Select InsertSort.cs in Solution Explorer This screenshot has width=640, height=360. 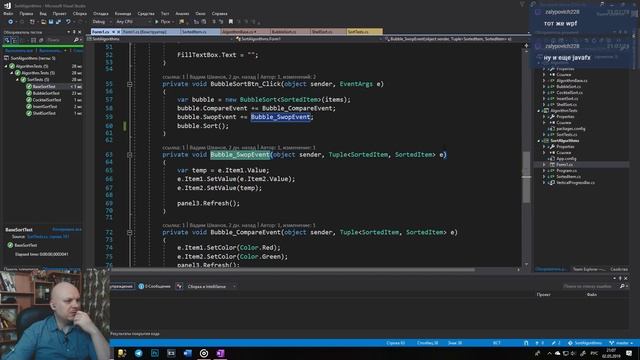(567, 98)
